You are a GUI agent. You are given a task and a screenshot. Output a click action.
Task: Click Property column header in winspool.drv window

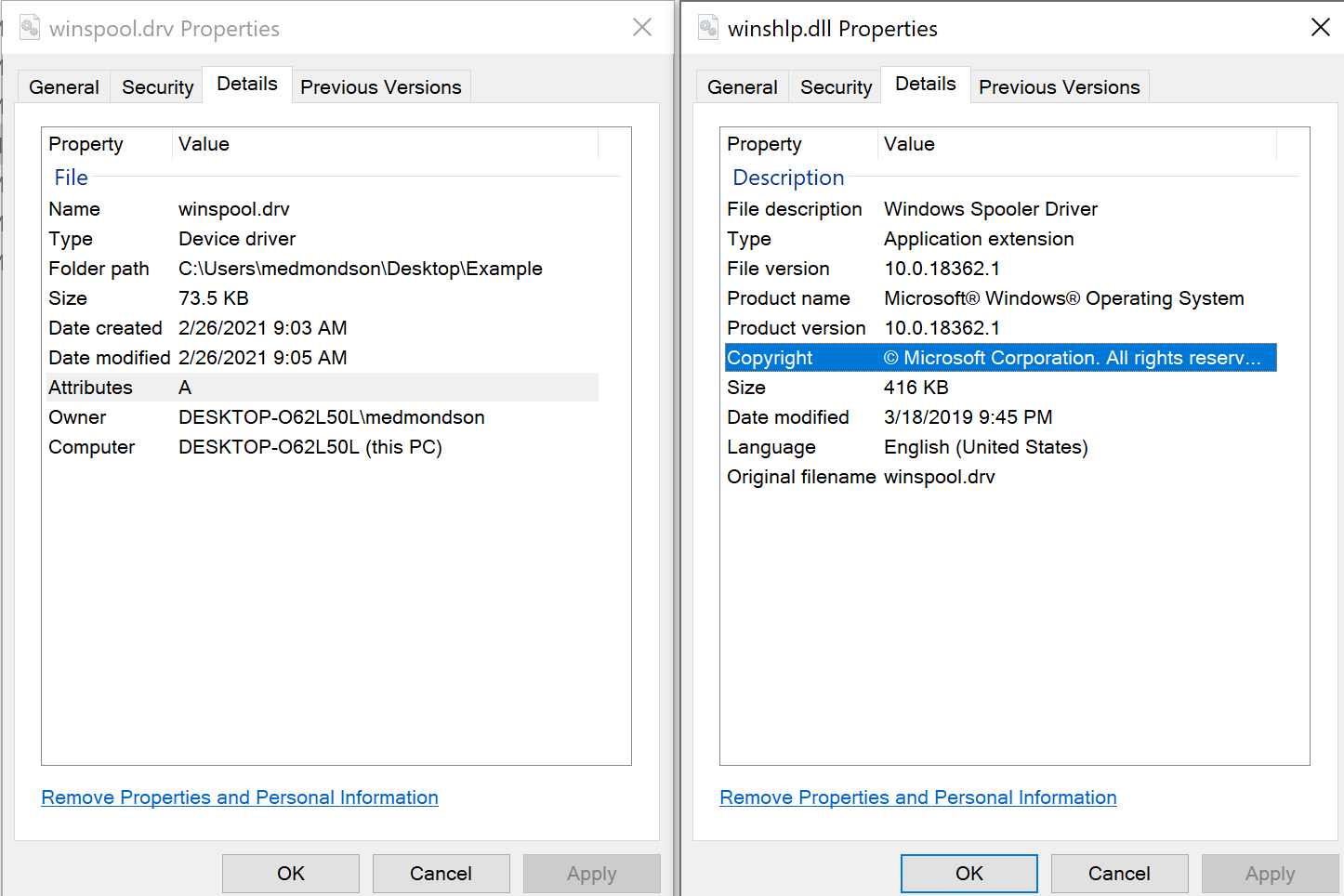click(x=108, y=144)
